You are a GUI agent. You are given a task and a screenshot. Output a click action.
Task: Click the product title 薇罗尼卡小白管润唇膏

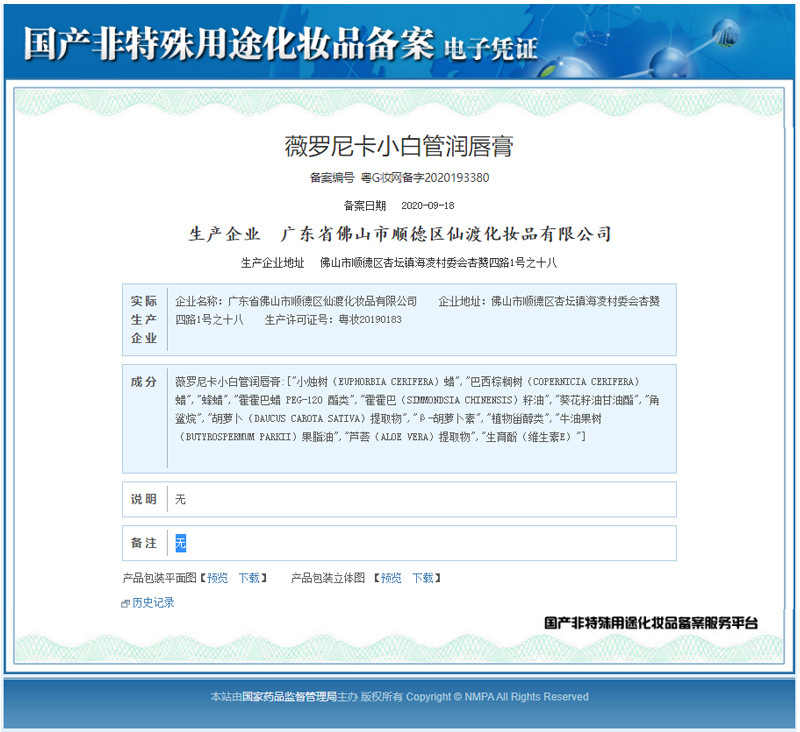399,147
